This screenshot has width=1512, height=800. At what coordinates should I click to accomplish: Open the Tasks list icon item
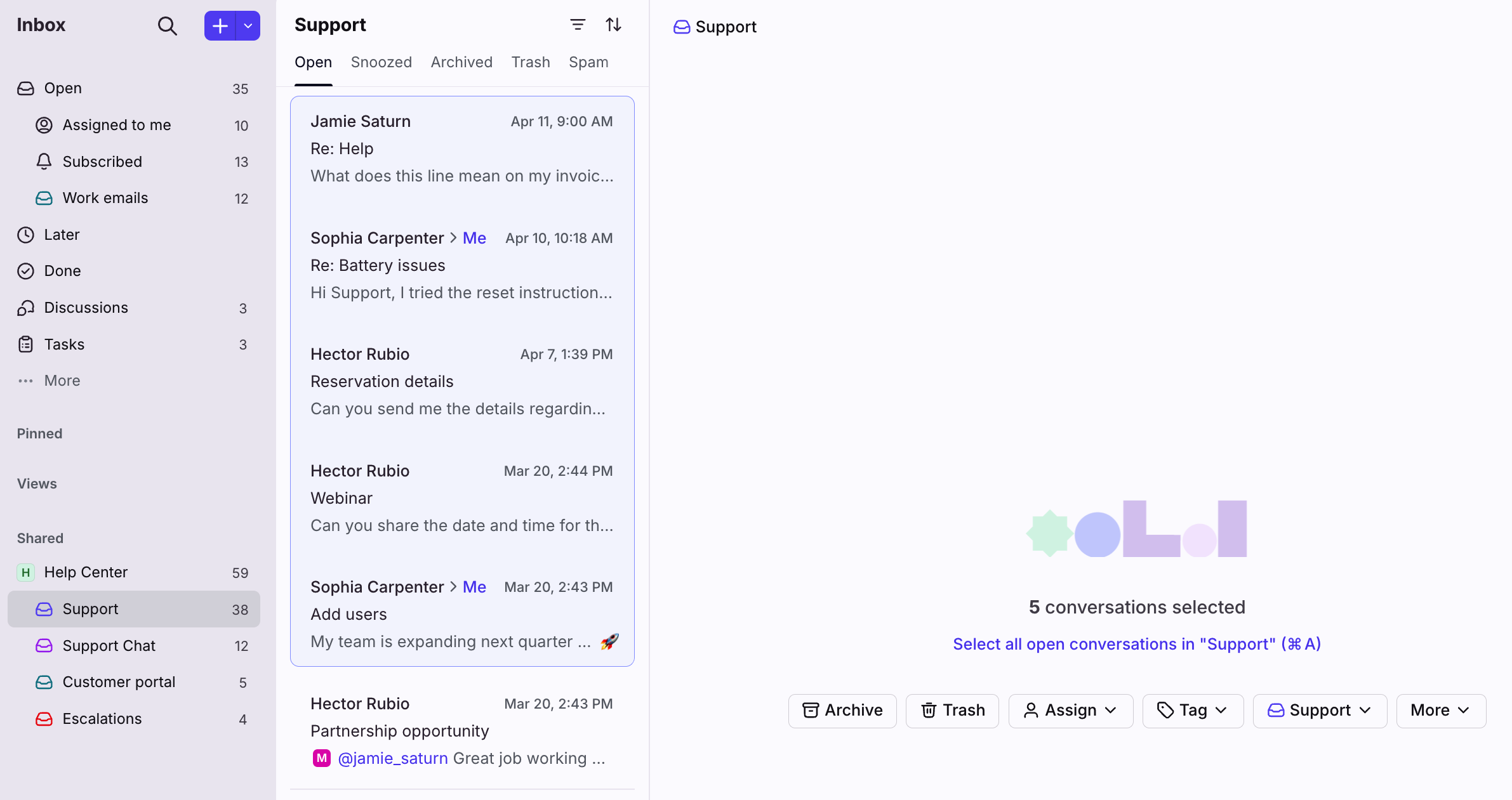[x=64, y=344]
